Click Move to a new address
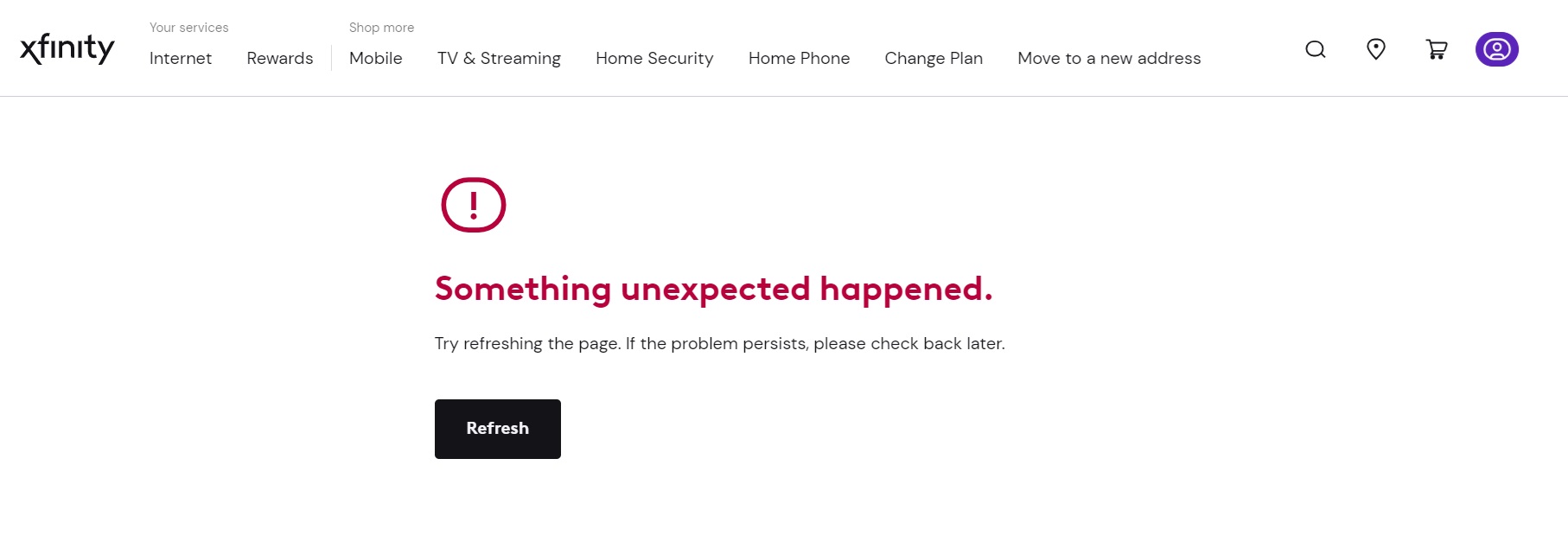This screenshot has height=548, width=1568. click(x=1109, y=58)
